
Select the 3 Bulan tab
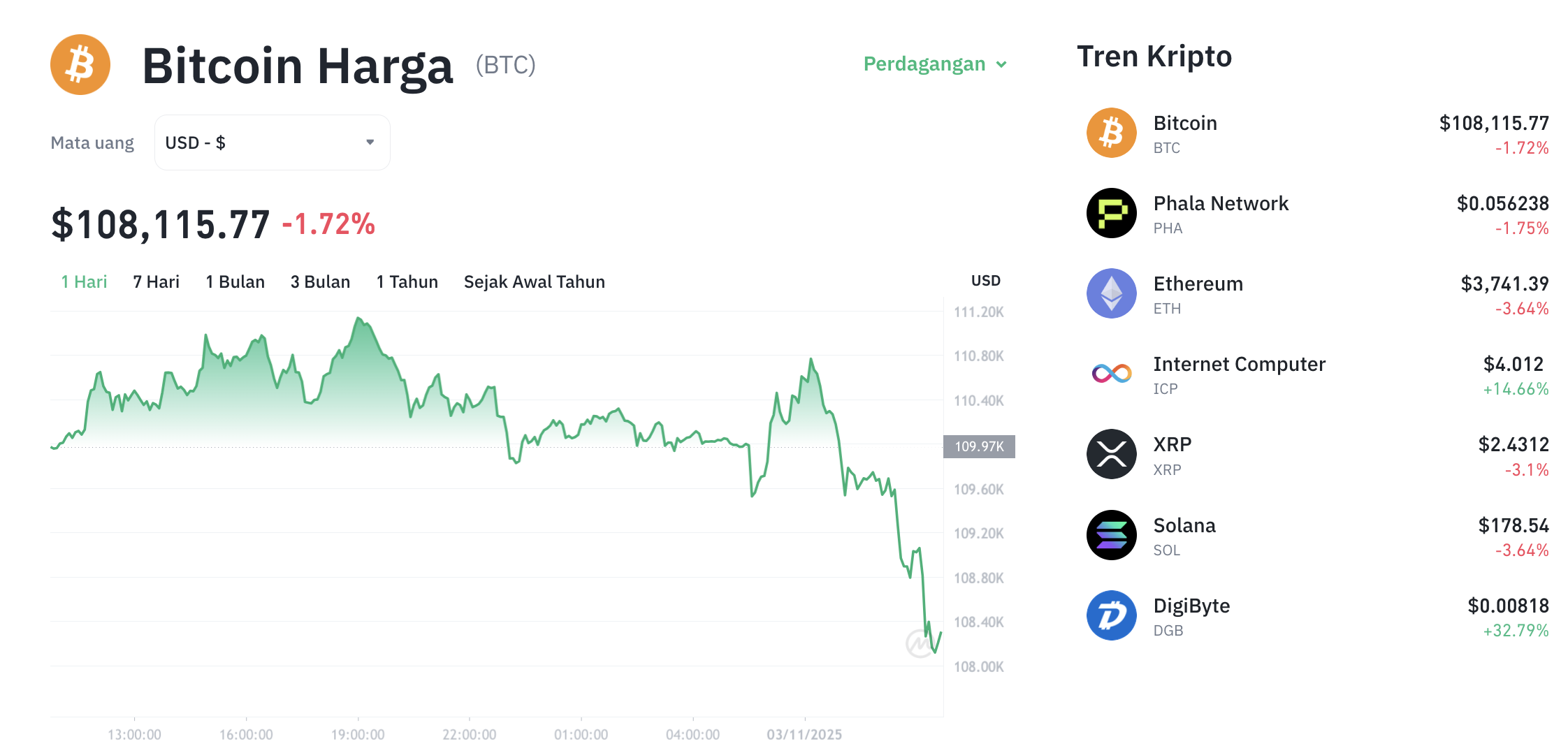pyautogui.click(x=320, y=281)
